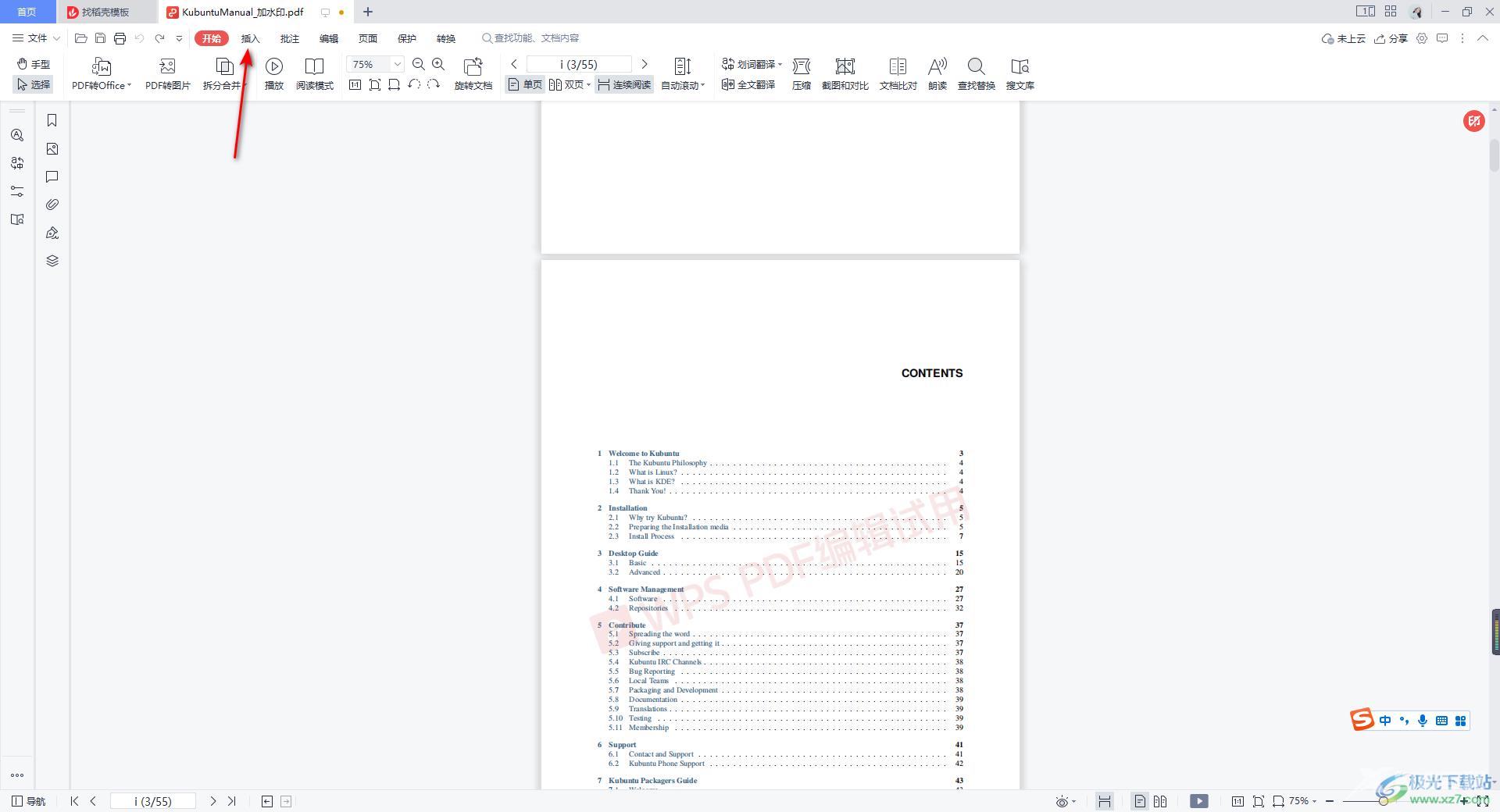Open 搜文库 library search
Viewport: 1500px width, 812px height.
tap(1020, 75)
